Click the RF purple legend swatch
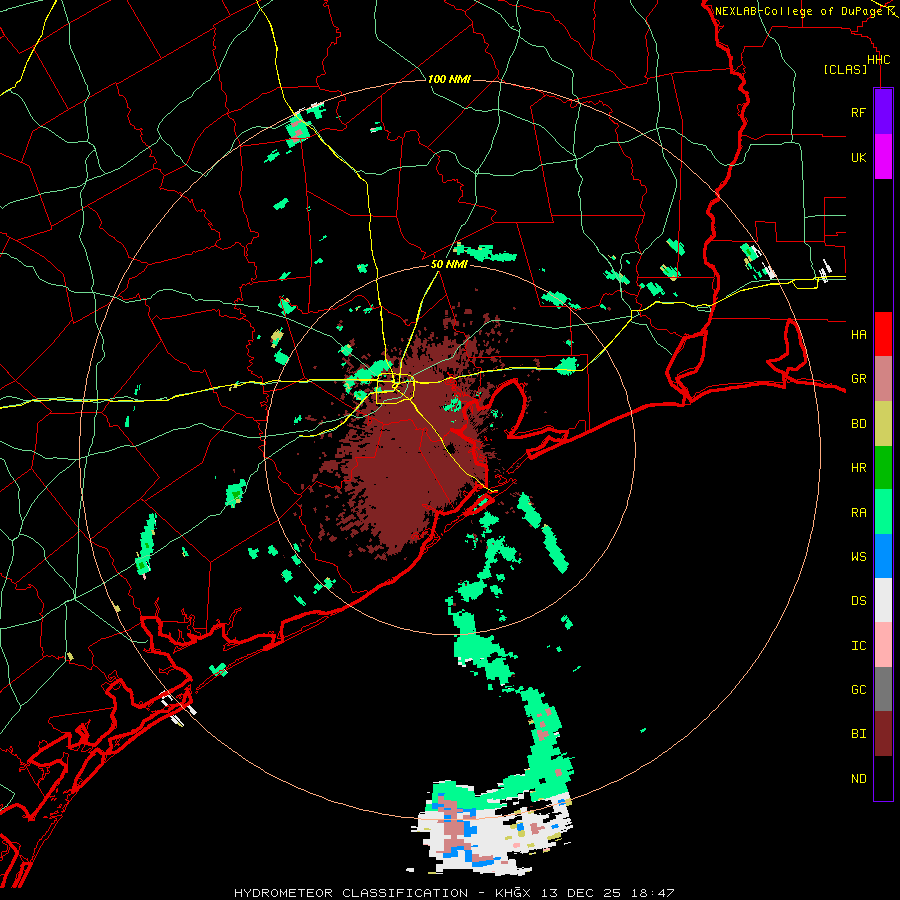 [883, 112]
